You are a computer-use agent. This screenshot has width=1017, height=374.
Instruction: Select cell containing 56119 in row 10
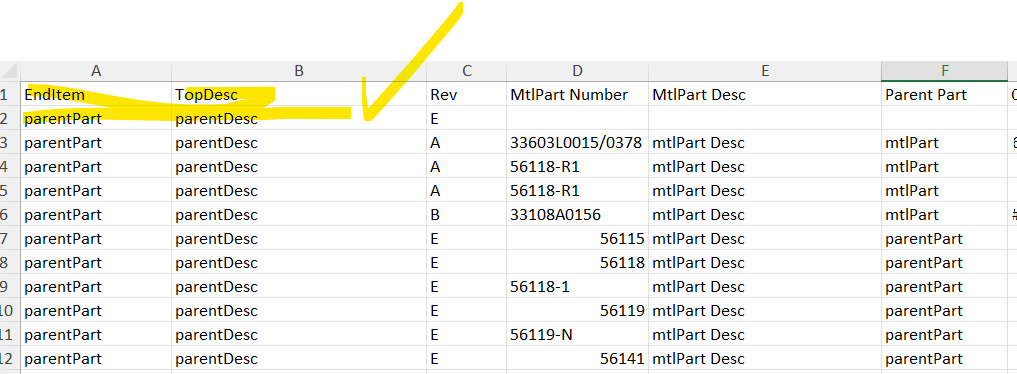tap(577, 310)
